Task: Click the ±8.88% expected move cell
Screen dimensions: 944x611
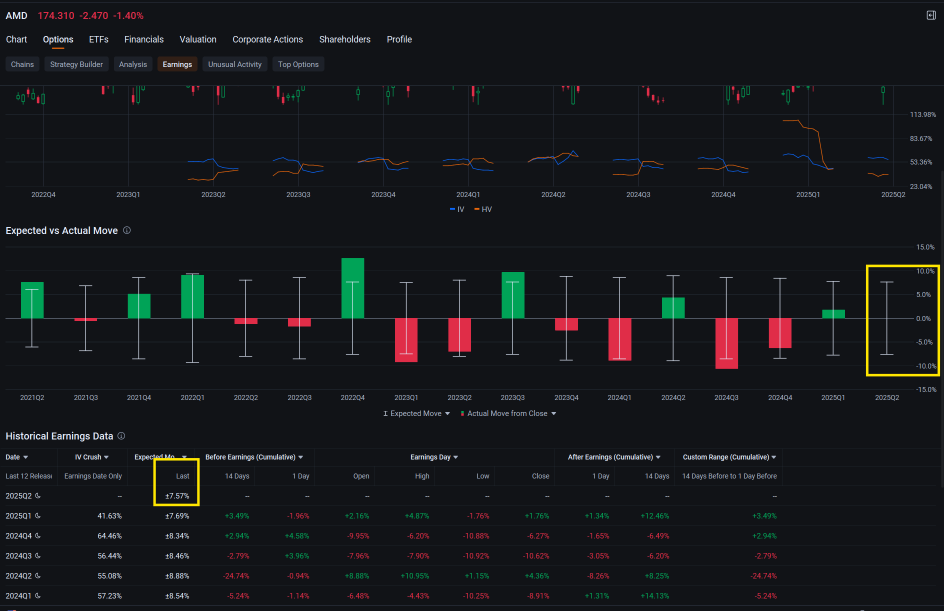Action: coord(177,576)
